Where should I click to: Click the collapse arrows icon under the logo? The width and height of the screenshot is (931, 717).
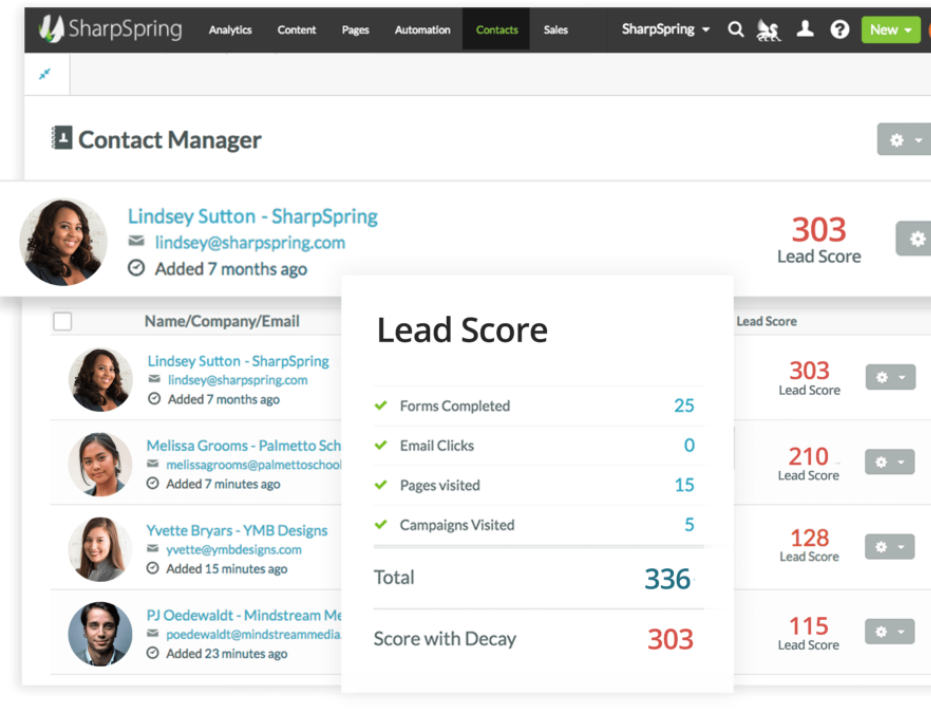[x=45, y=74]
